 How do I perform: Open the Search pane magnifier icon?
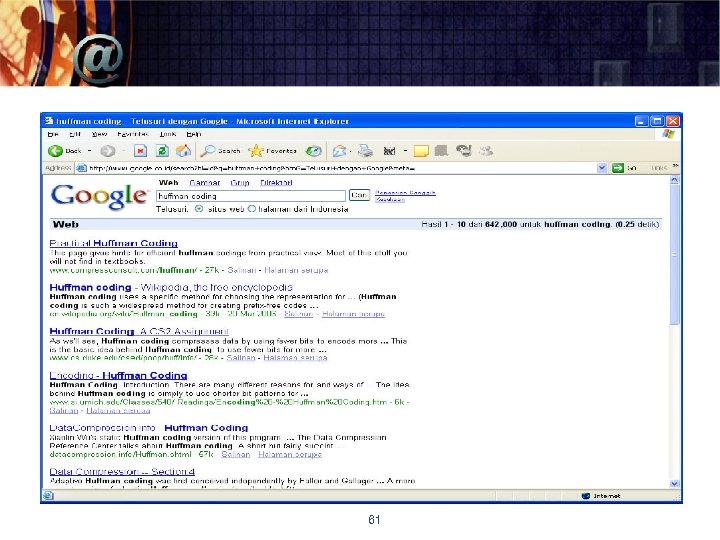point(208,151)
